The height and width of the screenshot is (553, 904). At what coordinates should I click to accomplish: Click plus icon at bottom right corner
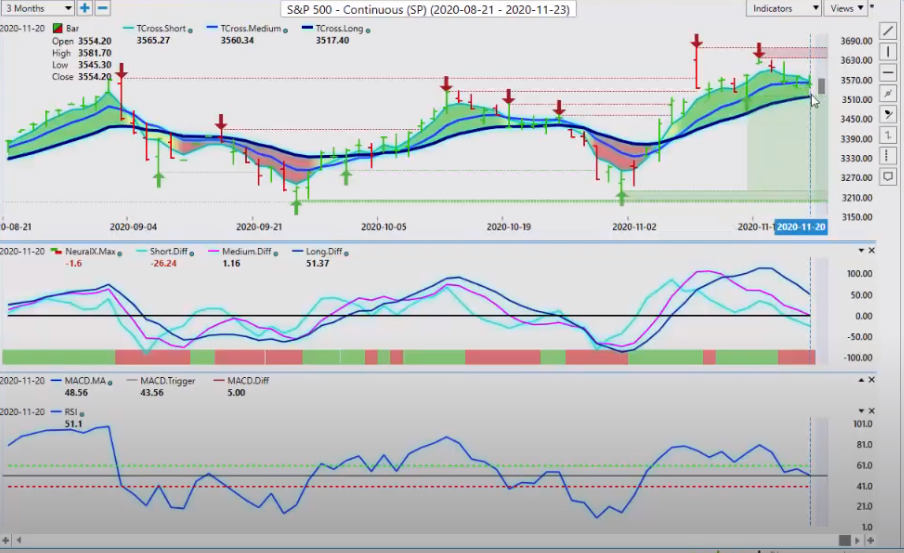870,540
